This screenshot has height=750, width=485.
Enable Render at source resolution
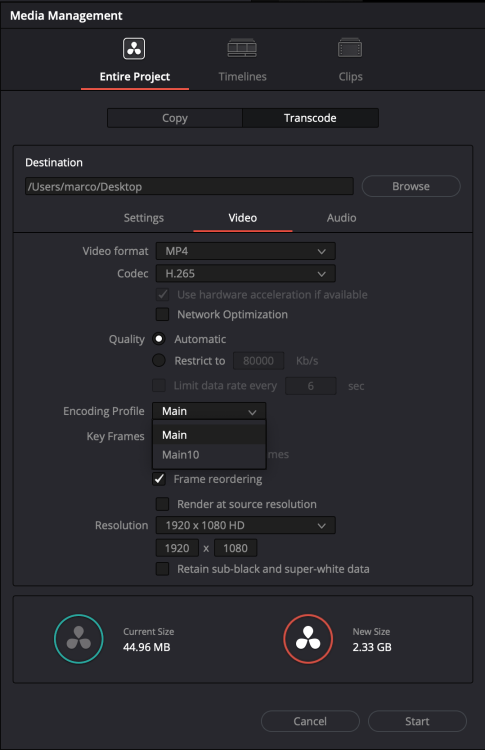[x=163, y=504]
